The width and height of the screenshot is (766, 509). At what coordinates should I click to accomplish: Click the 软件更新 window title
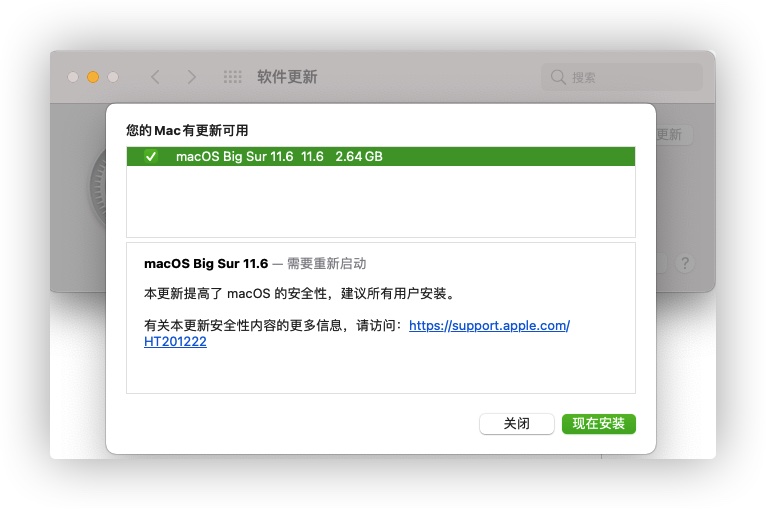(287, 77)
